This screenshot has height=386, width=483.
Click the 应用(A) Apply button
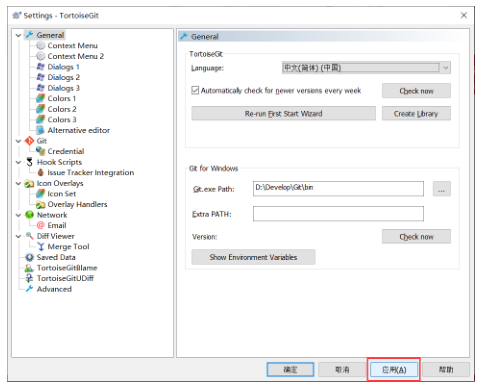pyautogui.click(x=394, y=370)
